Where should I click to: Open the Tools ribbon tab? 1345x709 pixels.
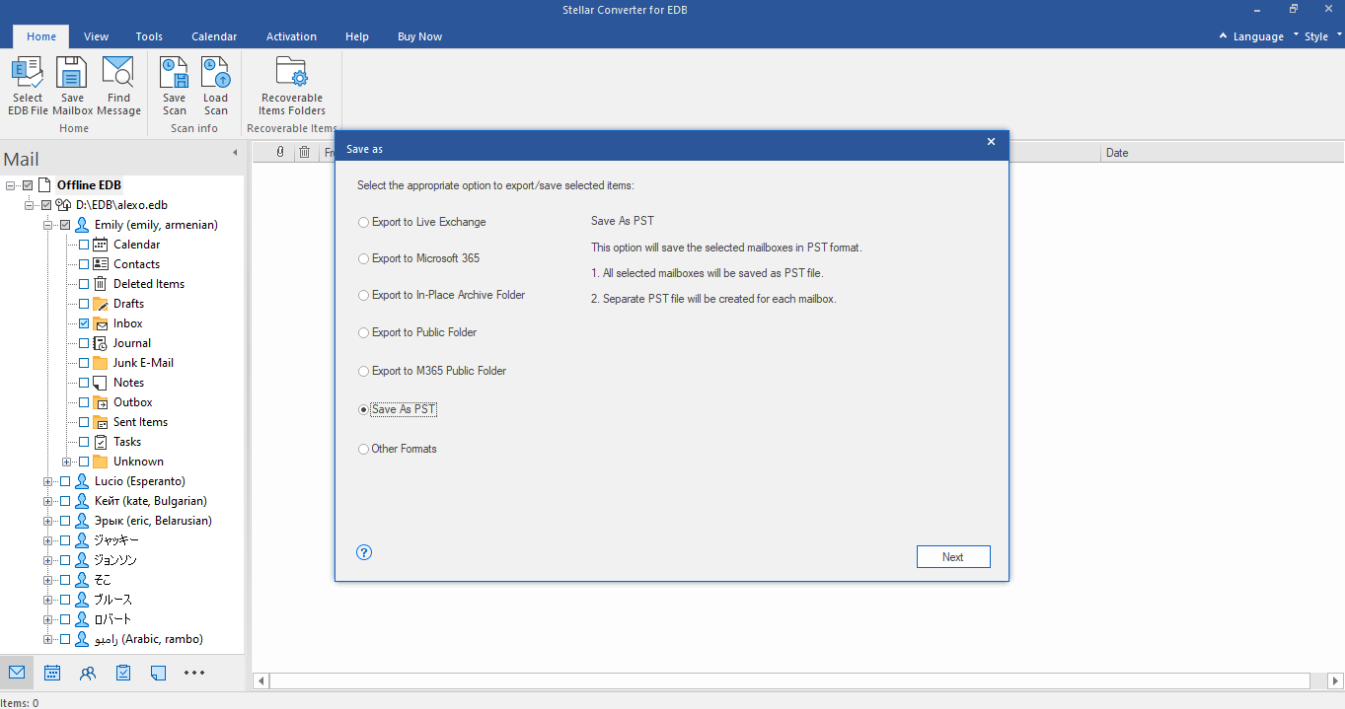coord(149,37)
